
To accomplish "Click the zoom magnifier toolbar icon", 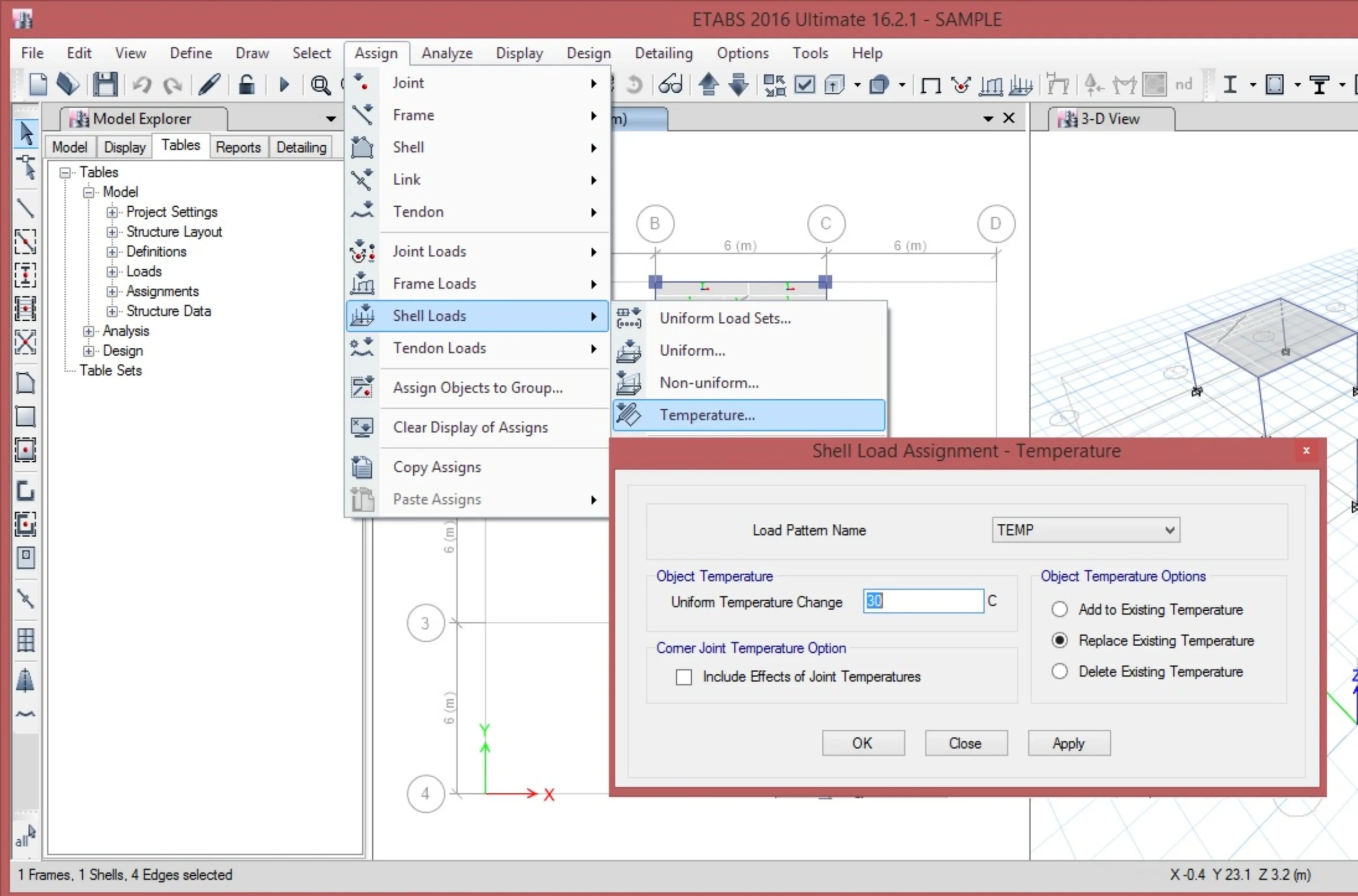I will tap(320, 85).
